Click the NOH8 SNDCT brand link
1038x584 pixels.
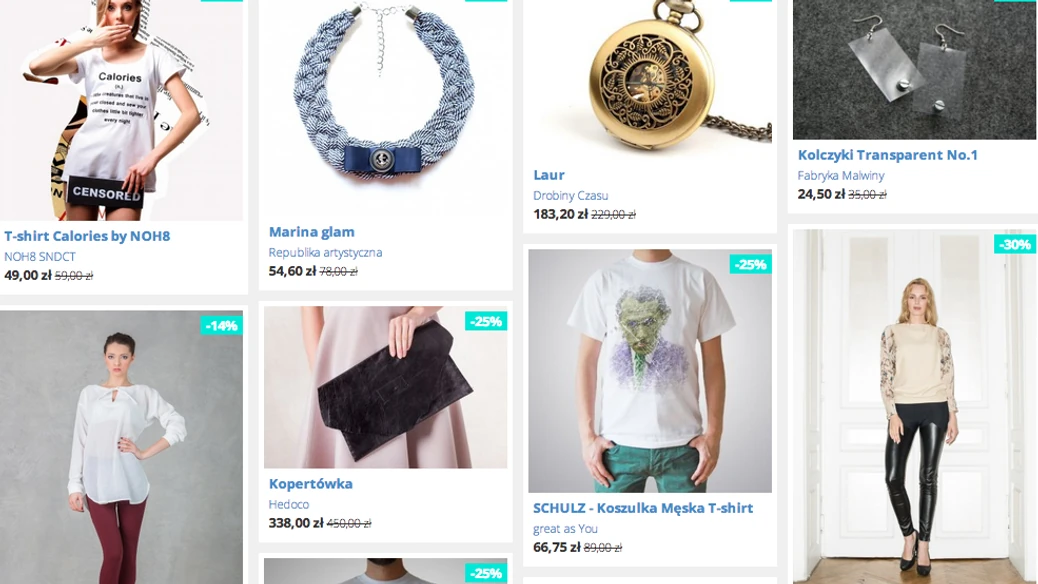(x=40, y=256)
